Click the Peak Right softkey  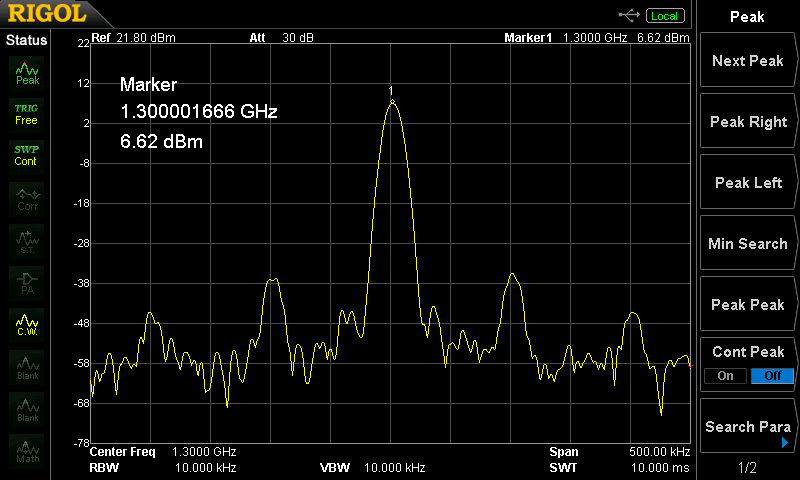747,121
